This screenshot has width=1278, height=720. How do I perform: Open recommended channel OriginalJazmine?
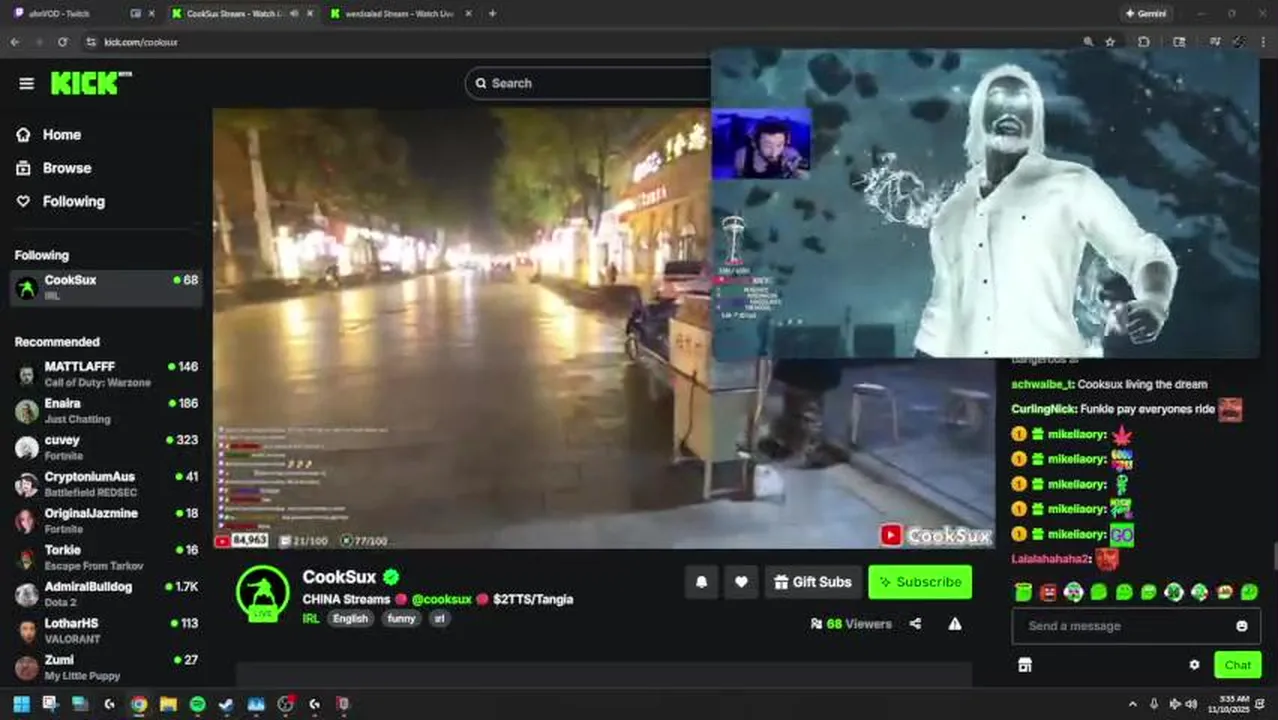coord(106,521)
